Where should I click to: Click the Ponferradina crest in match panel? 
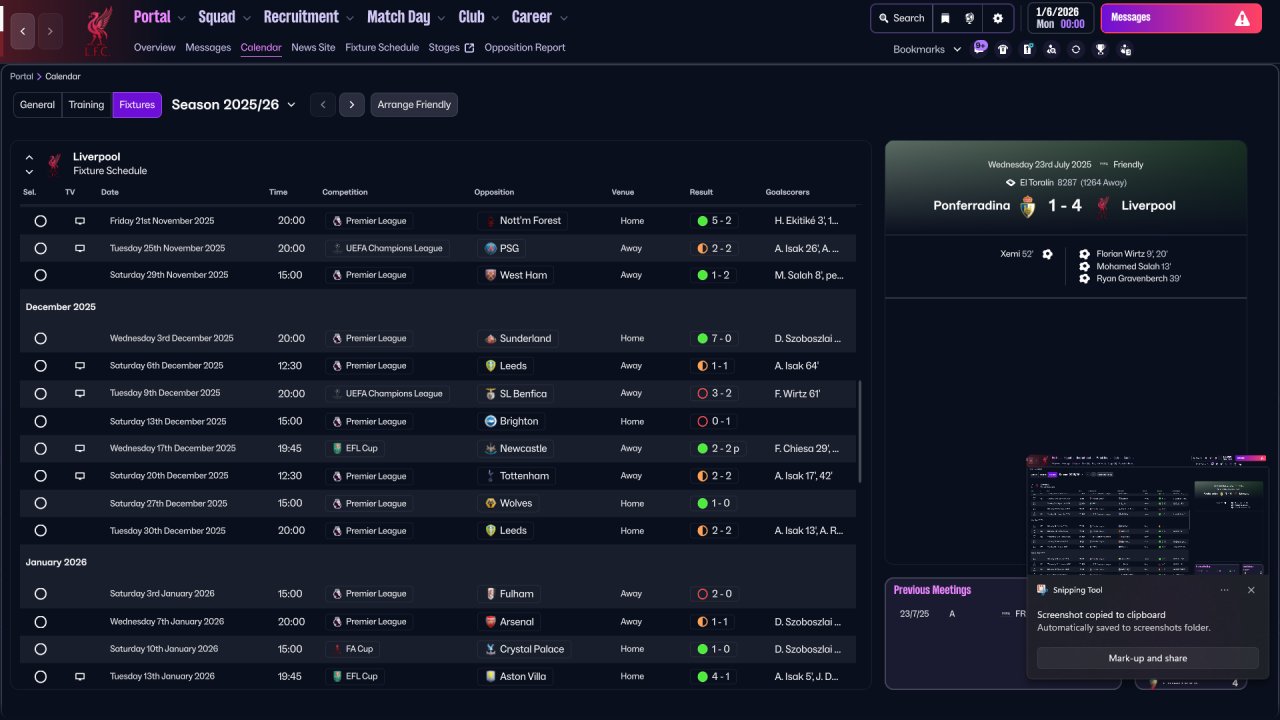pyautogui.click(x=1027, y=207)
